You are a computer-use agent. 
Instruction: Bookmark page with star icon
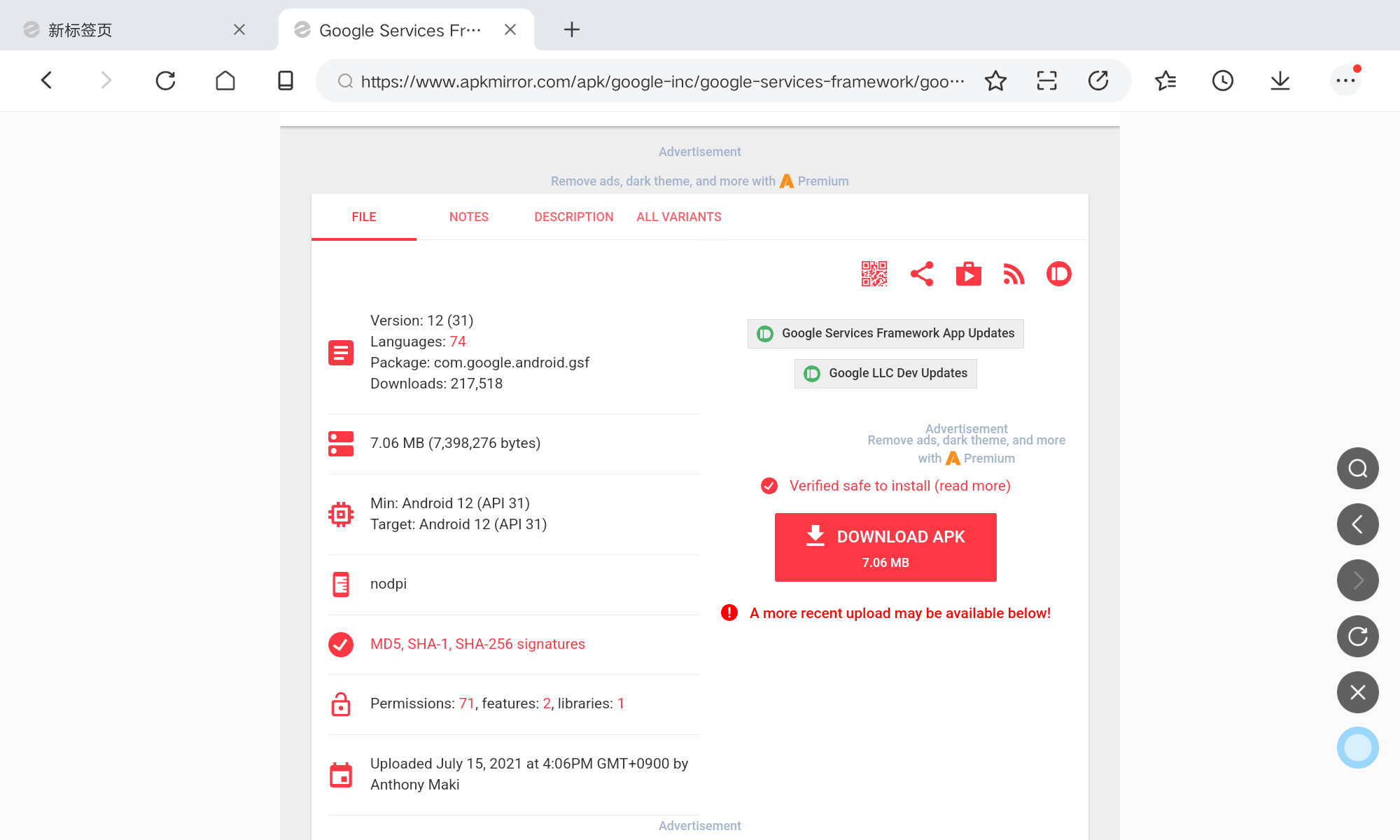pos(995,81)
